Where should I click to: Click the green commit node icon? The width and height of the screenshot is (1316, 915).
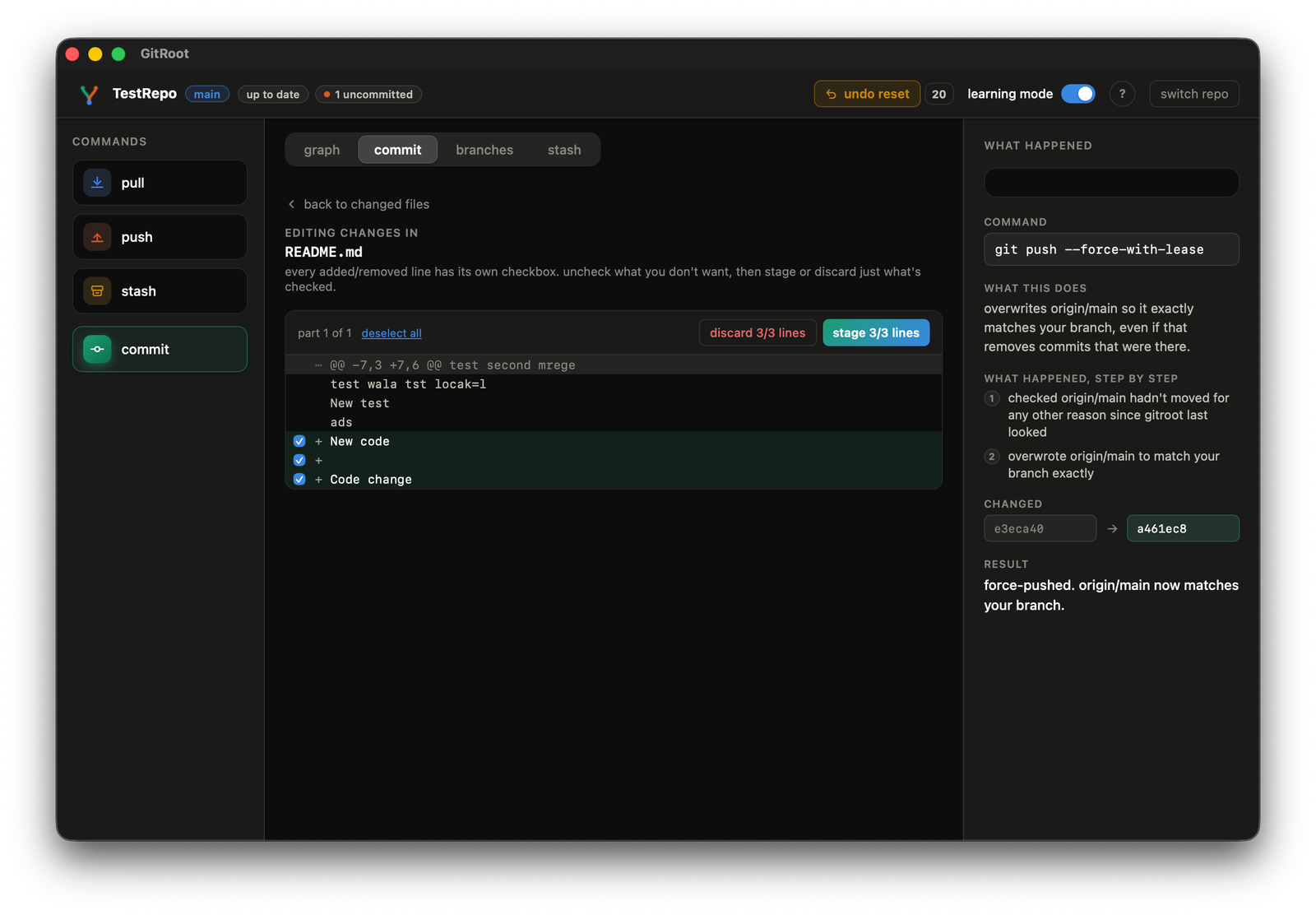(97, 349)
